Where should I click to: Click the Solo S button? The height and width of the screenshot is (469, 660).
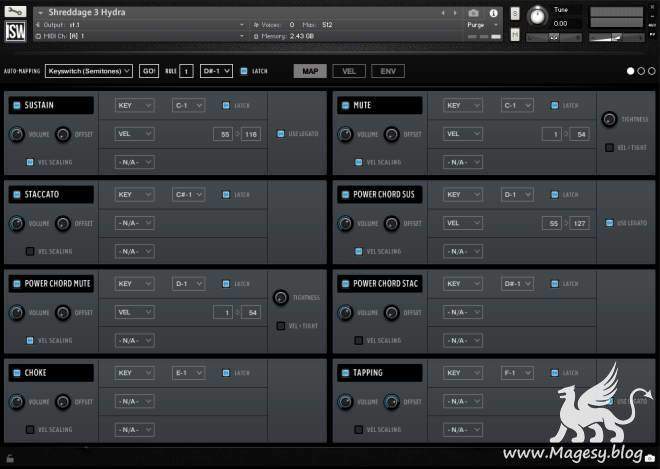tap(515, 13)
